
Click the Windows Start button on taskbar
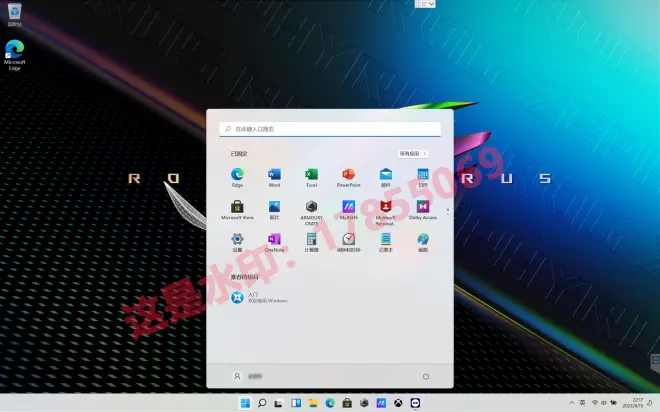coord(245,403)
